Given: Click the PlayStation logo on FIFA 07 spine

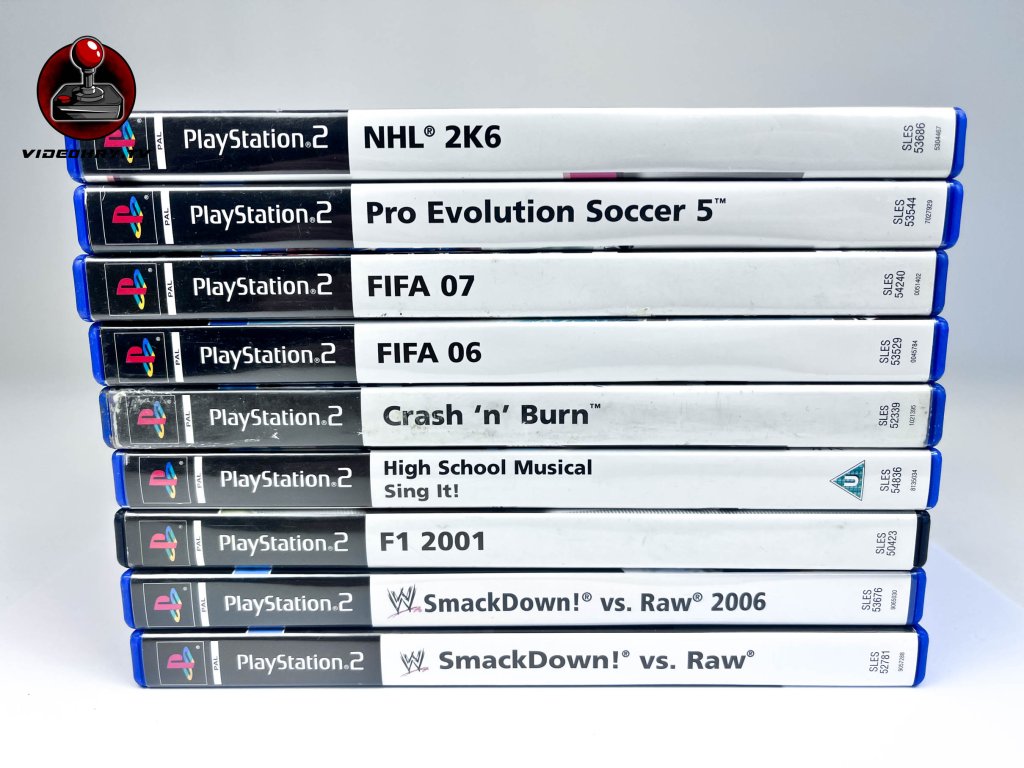Looking at the screenshot, I should (x=131, y=289).
